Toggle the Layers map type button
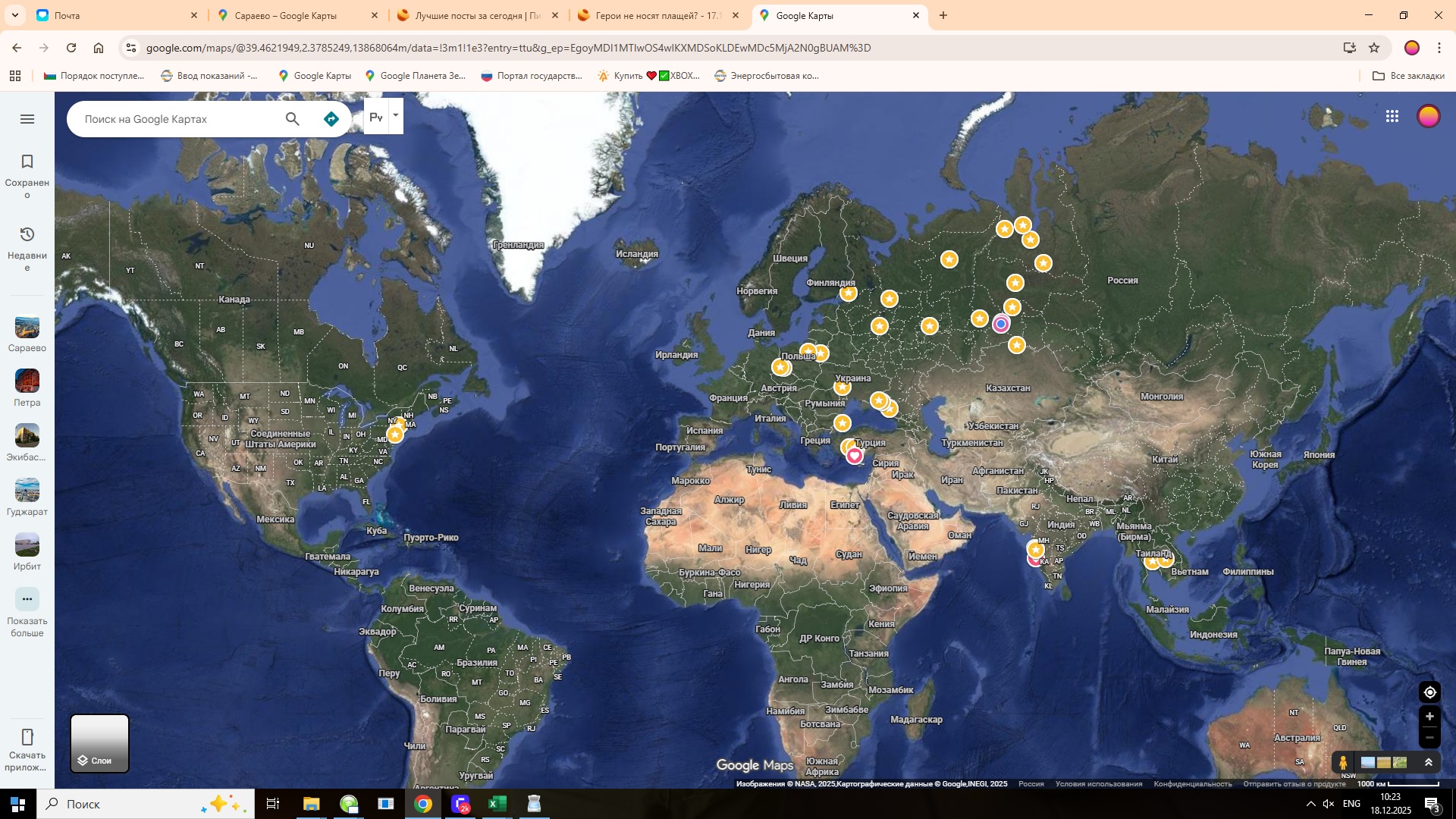The width and height of the screenshot is (1456, 819). pos(99,743)
